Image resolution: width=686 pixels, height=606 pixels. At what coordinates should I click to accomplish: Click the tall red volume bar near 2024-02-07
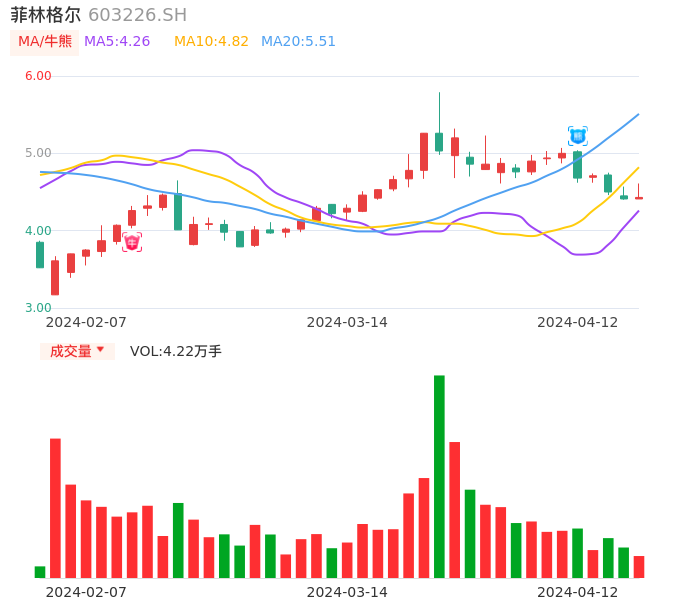[55, 508]
